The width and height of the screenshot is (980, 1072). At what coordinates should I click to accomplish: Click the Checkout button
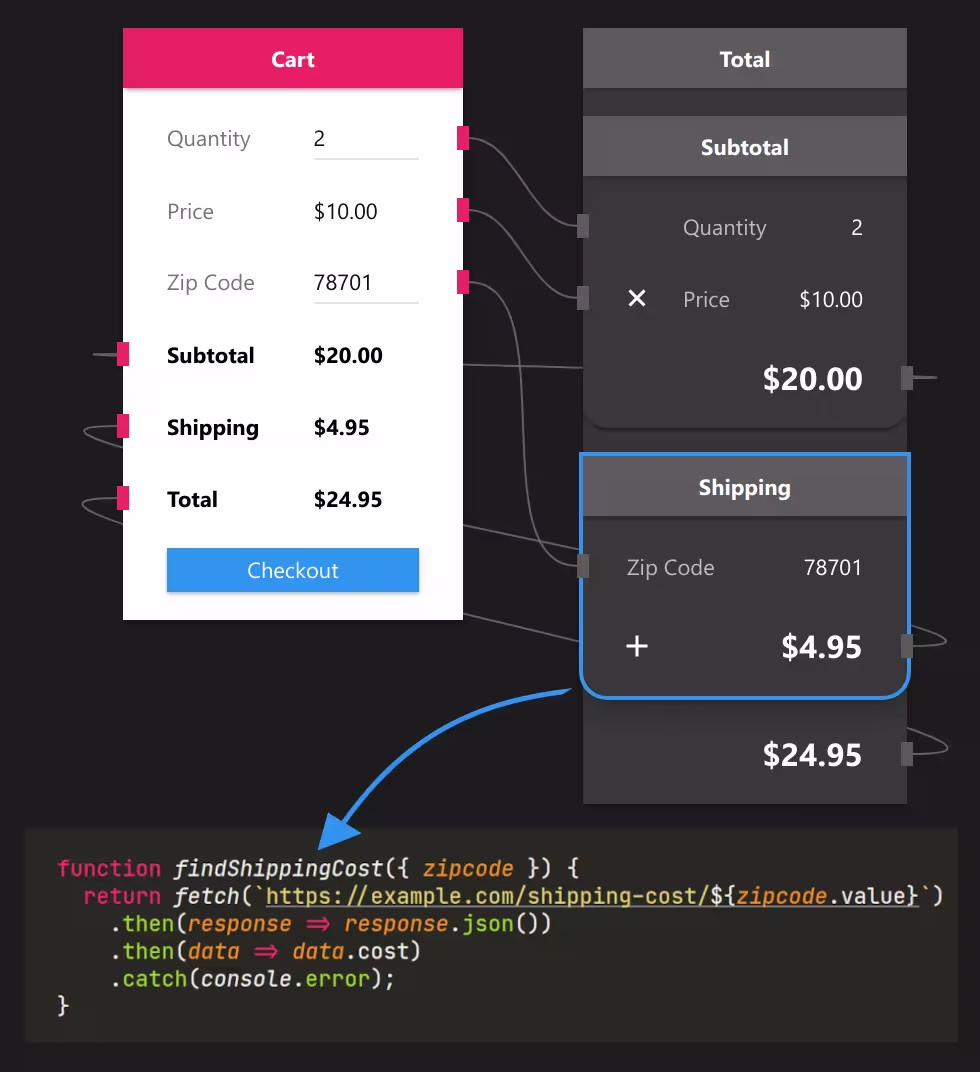292,570
